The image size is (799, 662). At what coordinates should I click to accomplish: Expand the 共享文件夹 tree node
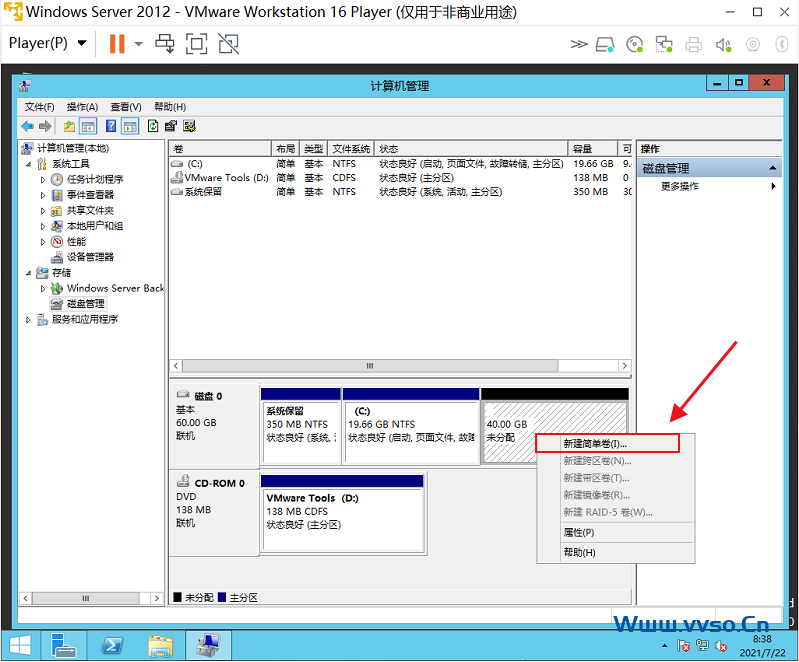tap(43, 210)
